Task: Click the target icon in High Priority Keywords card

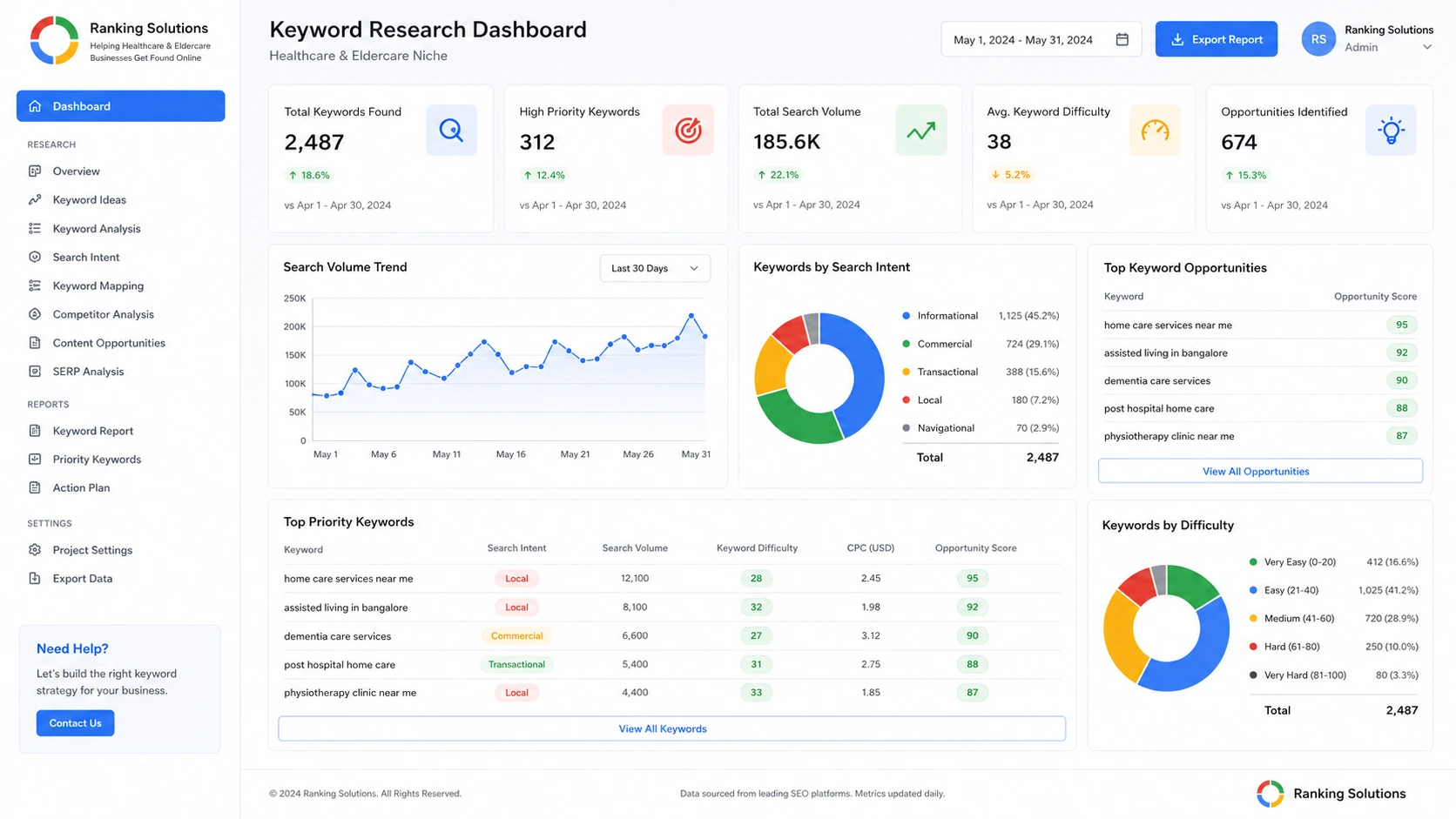Action: click(688, 131)
